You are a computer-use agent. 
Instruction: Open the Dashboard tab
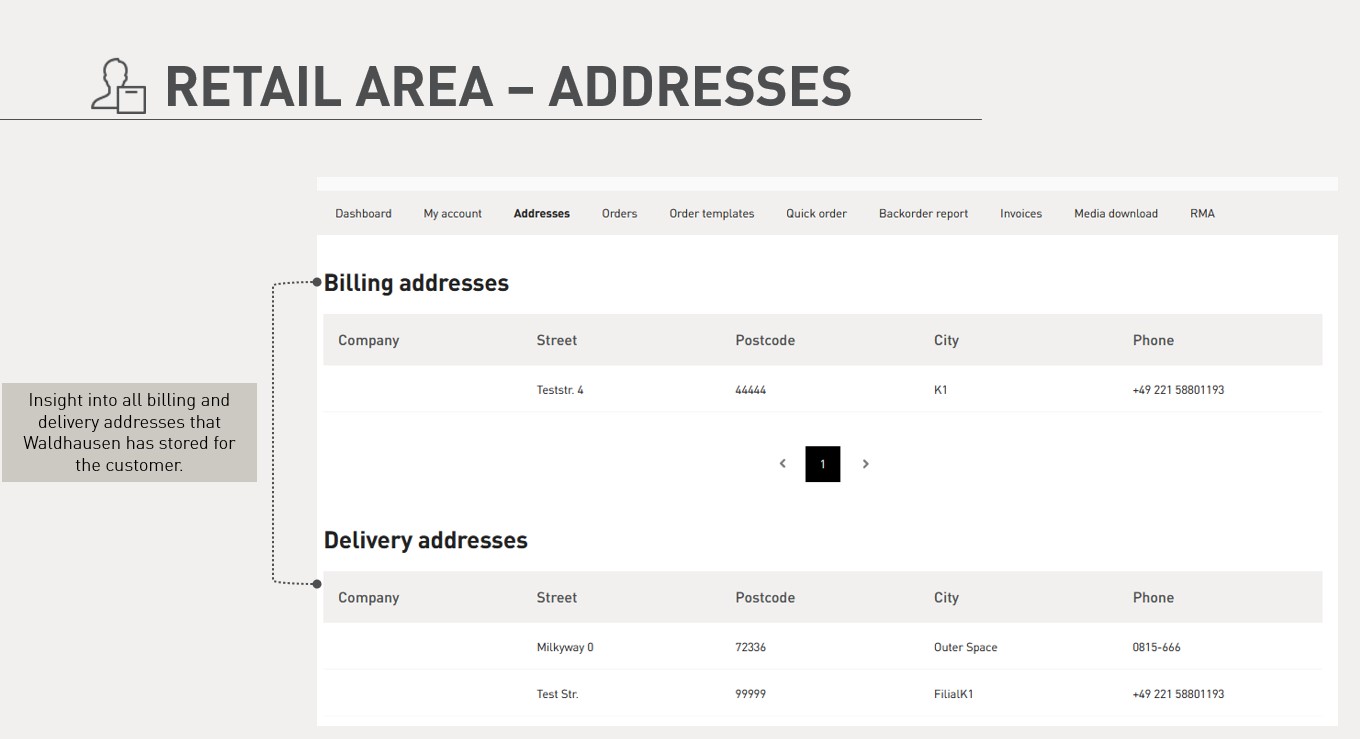[363, 214]
